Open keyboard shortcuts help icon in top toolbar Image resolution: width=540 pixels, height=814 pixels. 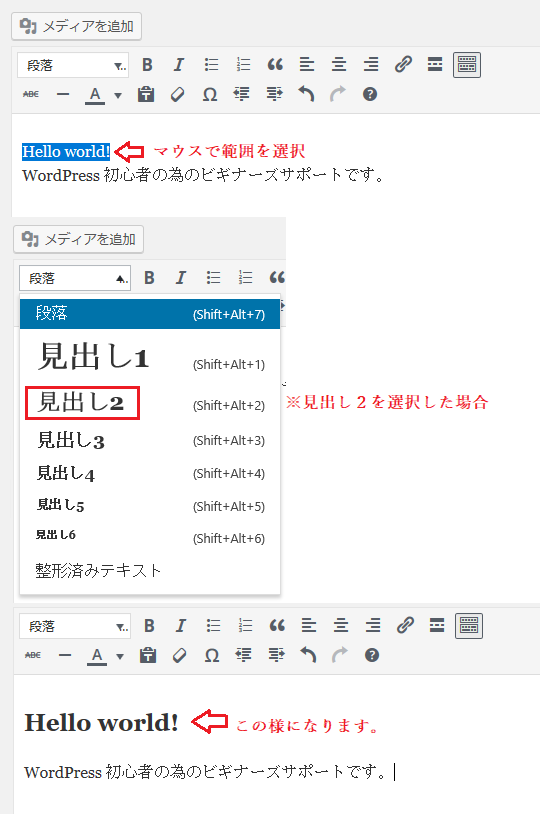370,94
